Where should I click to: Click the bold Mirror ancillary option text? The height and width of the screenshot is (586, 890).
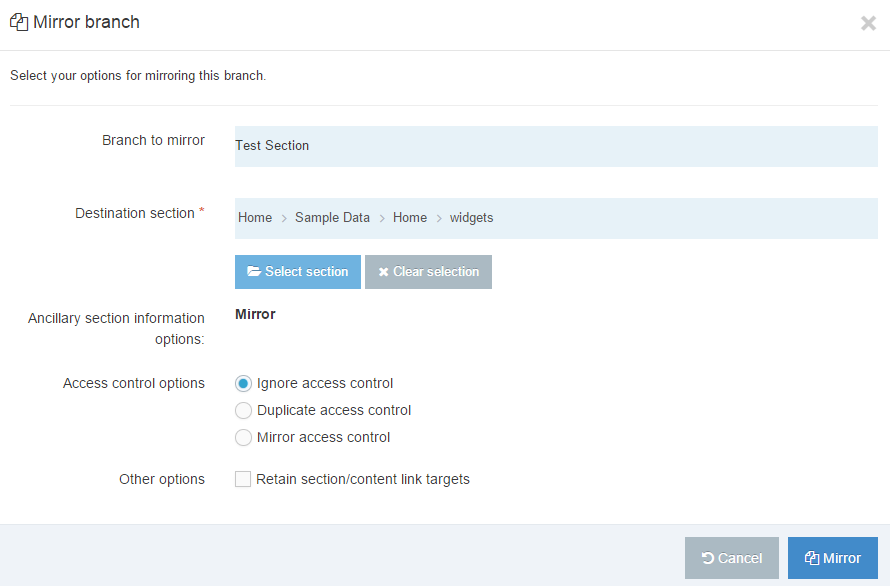[x=255, y=314]
